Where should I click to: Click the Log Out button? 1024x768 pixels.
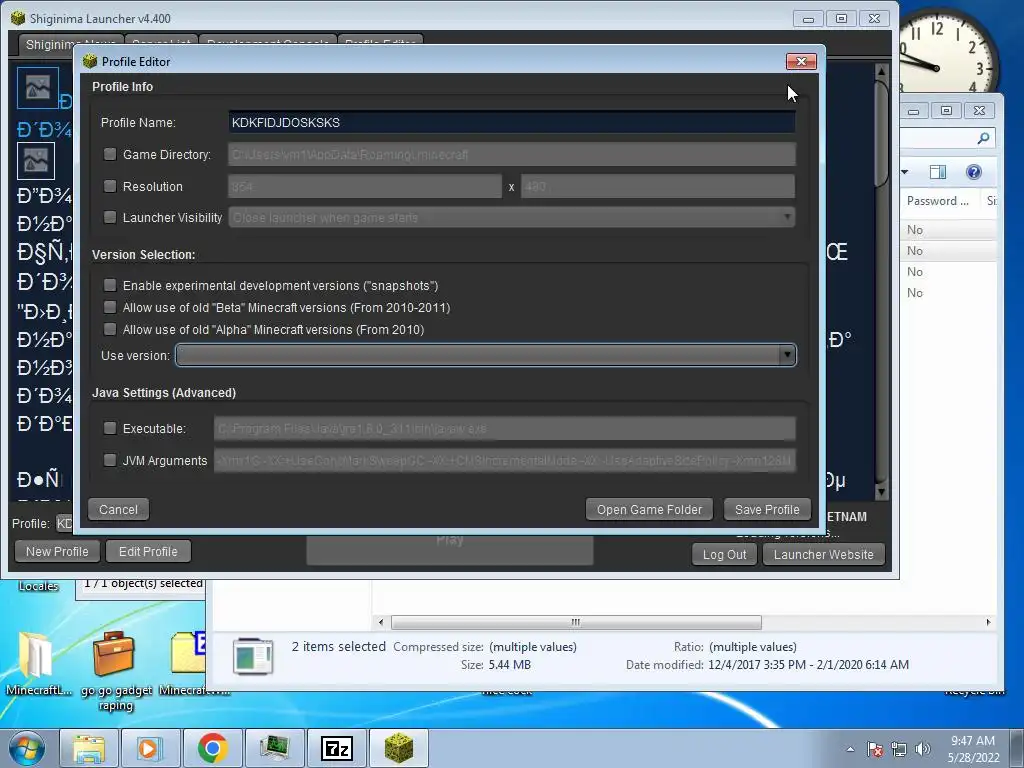[724, 554]
